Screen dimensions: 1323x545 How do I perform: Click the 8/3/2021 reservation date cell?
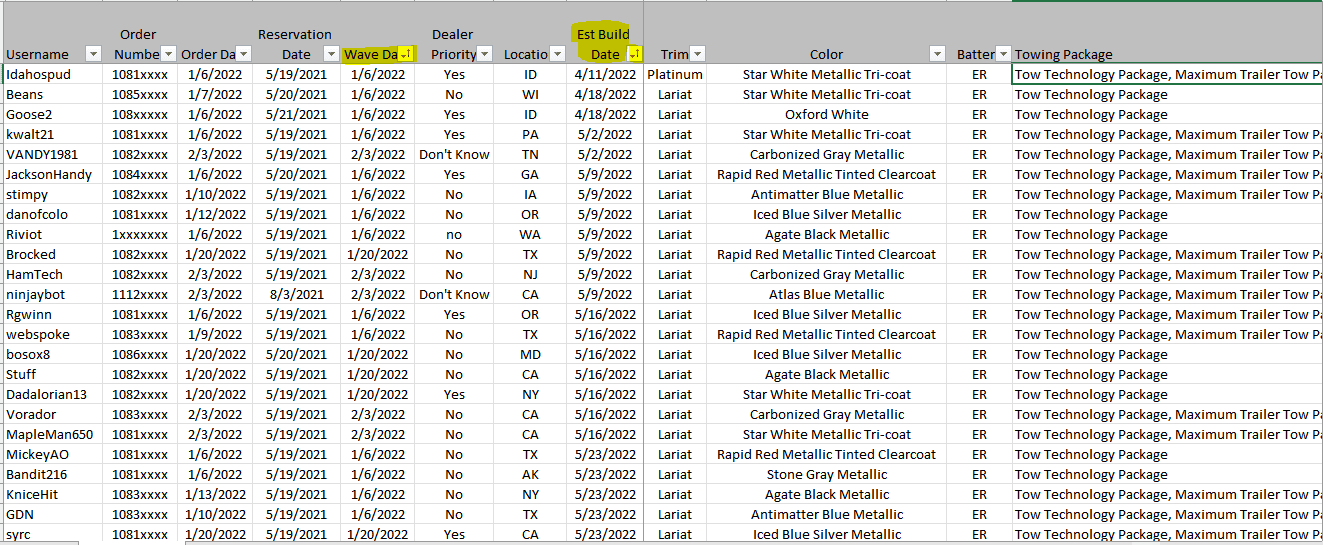click(296, 294)
